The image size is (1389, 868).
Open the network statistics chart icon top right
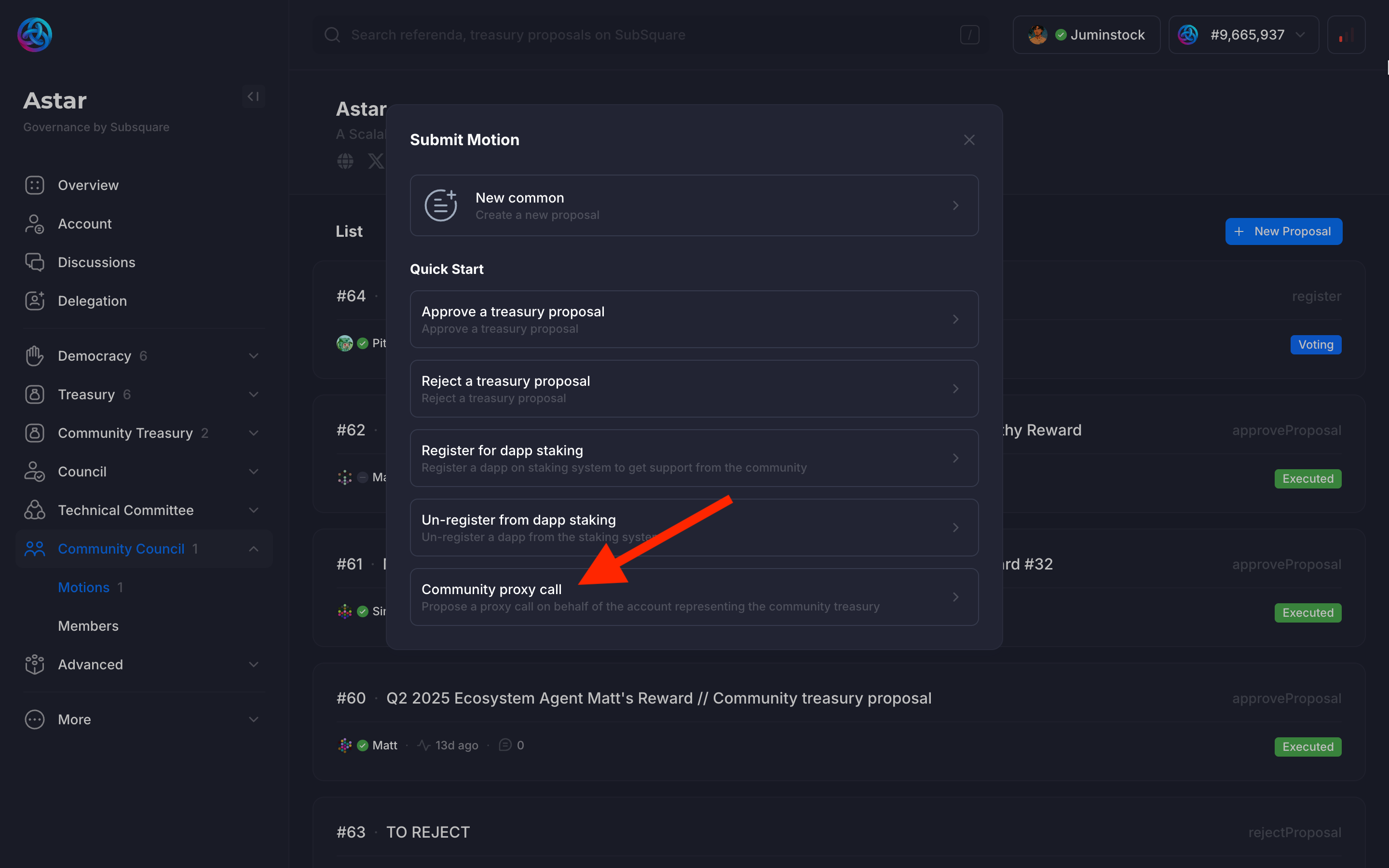pyautogui.click(x=1346, y=34)
